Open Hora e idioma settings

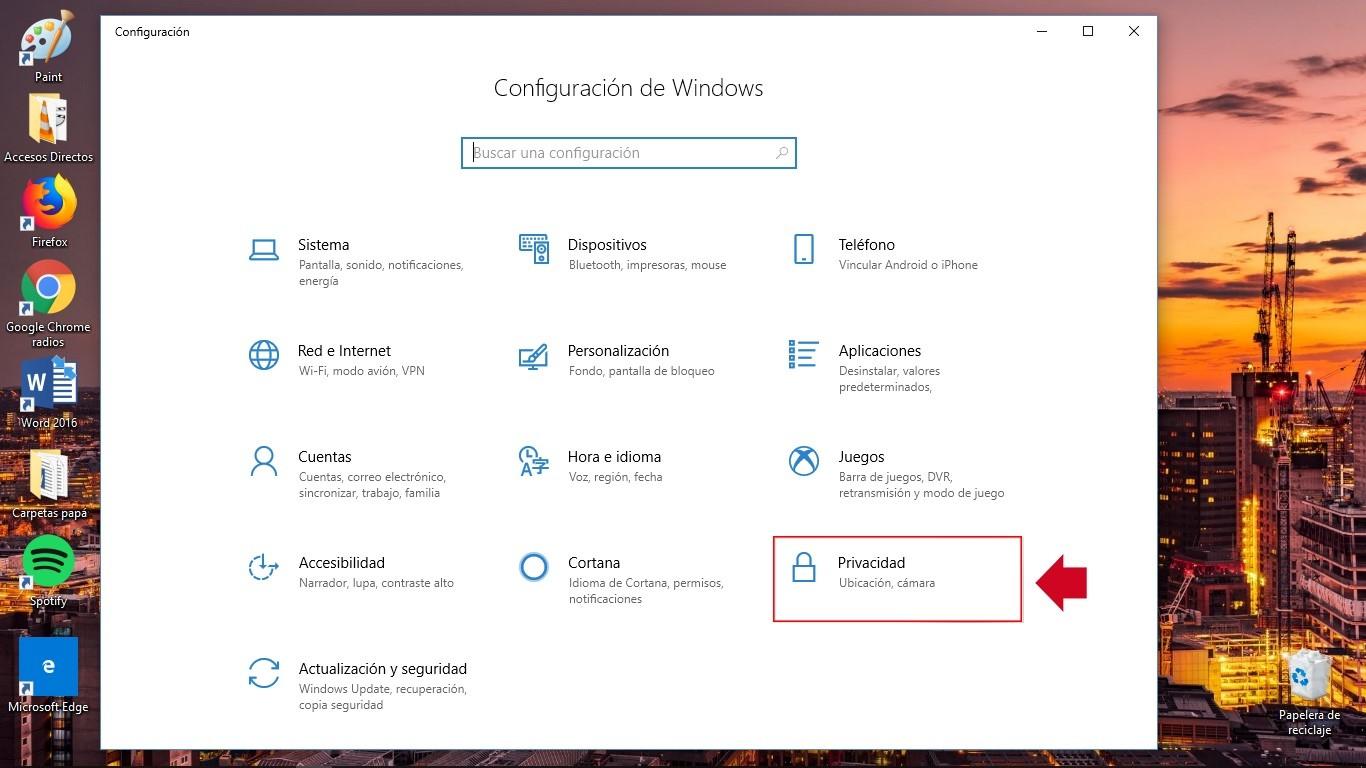point(614,456)
